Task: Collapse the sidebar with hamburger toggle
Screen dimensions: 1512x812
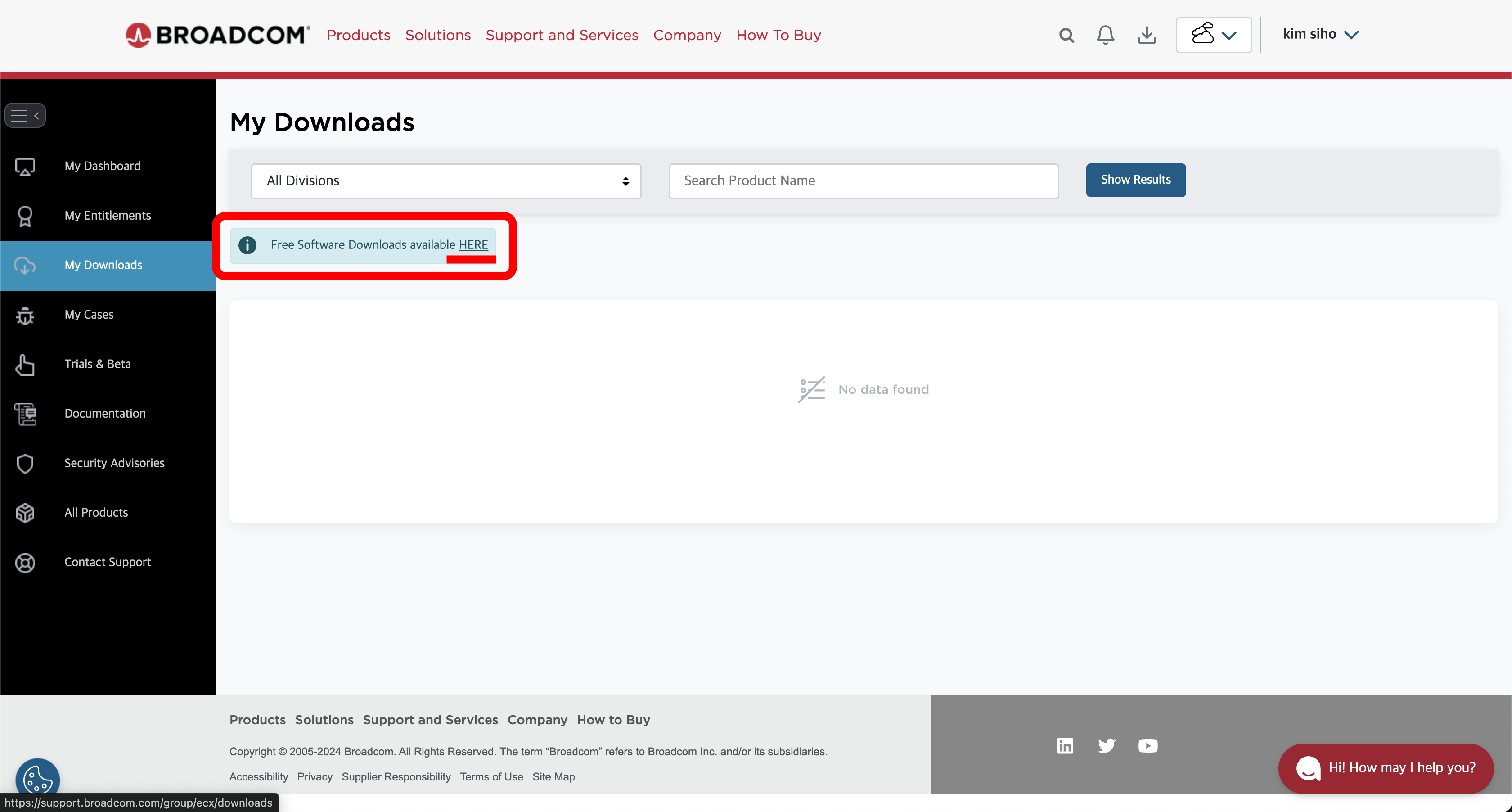Action: tap(25, 116)
